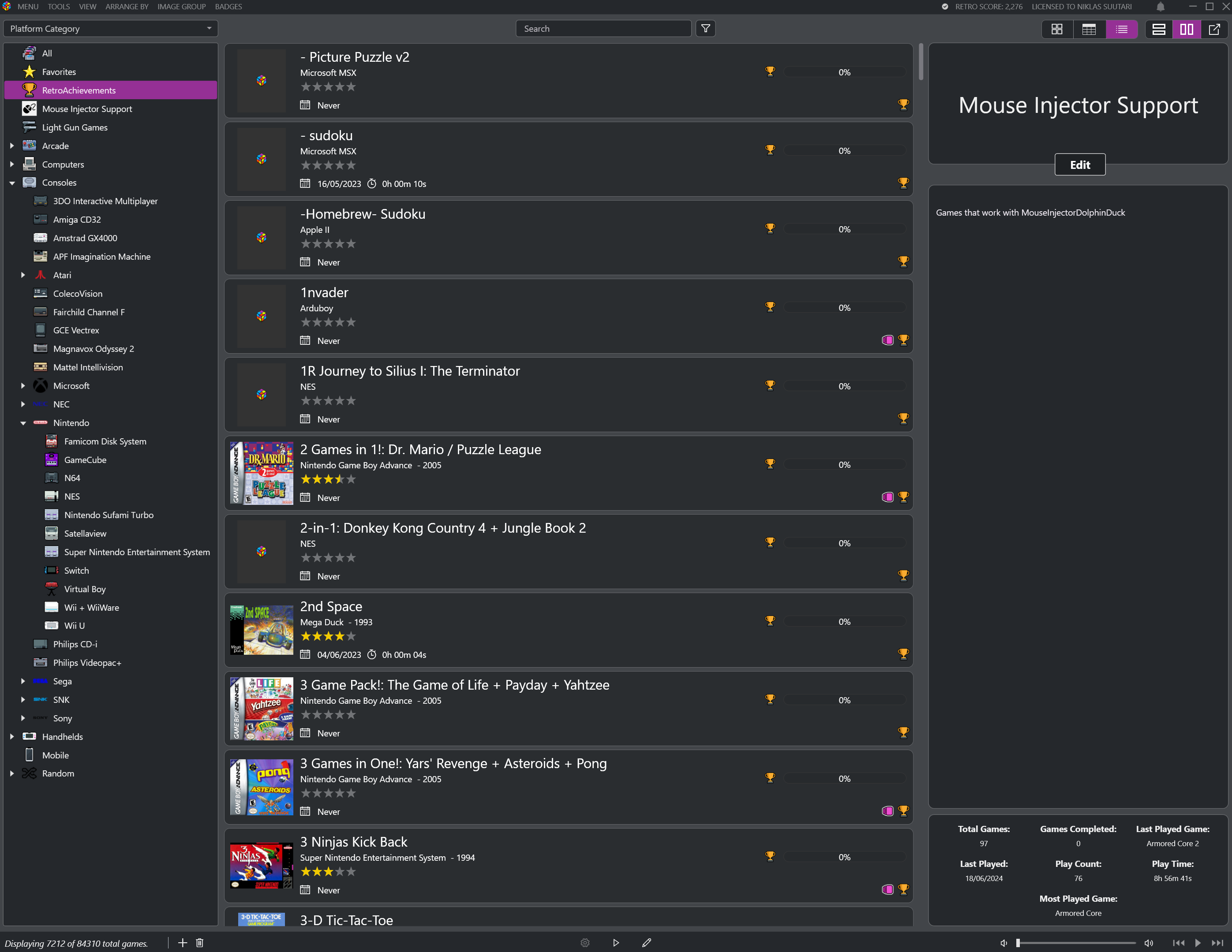Select the RetroAchievements trophy category

point(111,90)
